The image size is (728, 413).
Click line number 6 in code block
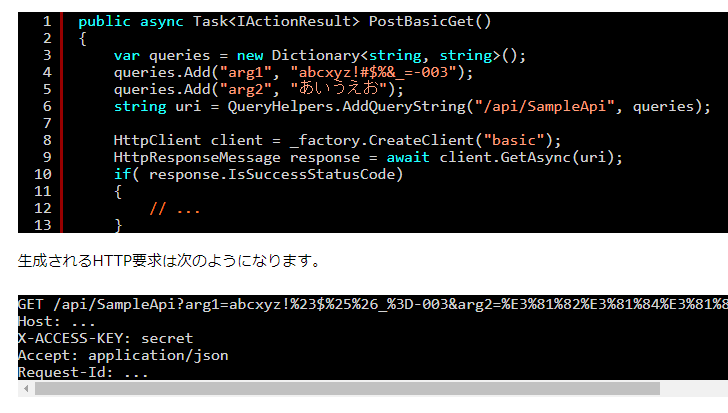pyautogui.click(x=47, y=106)
